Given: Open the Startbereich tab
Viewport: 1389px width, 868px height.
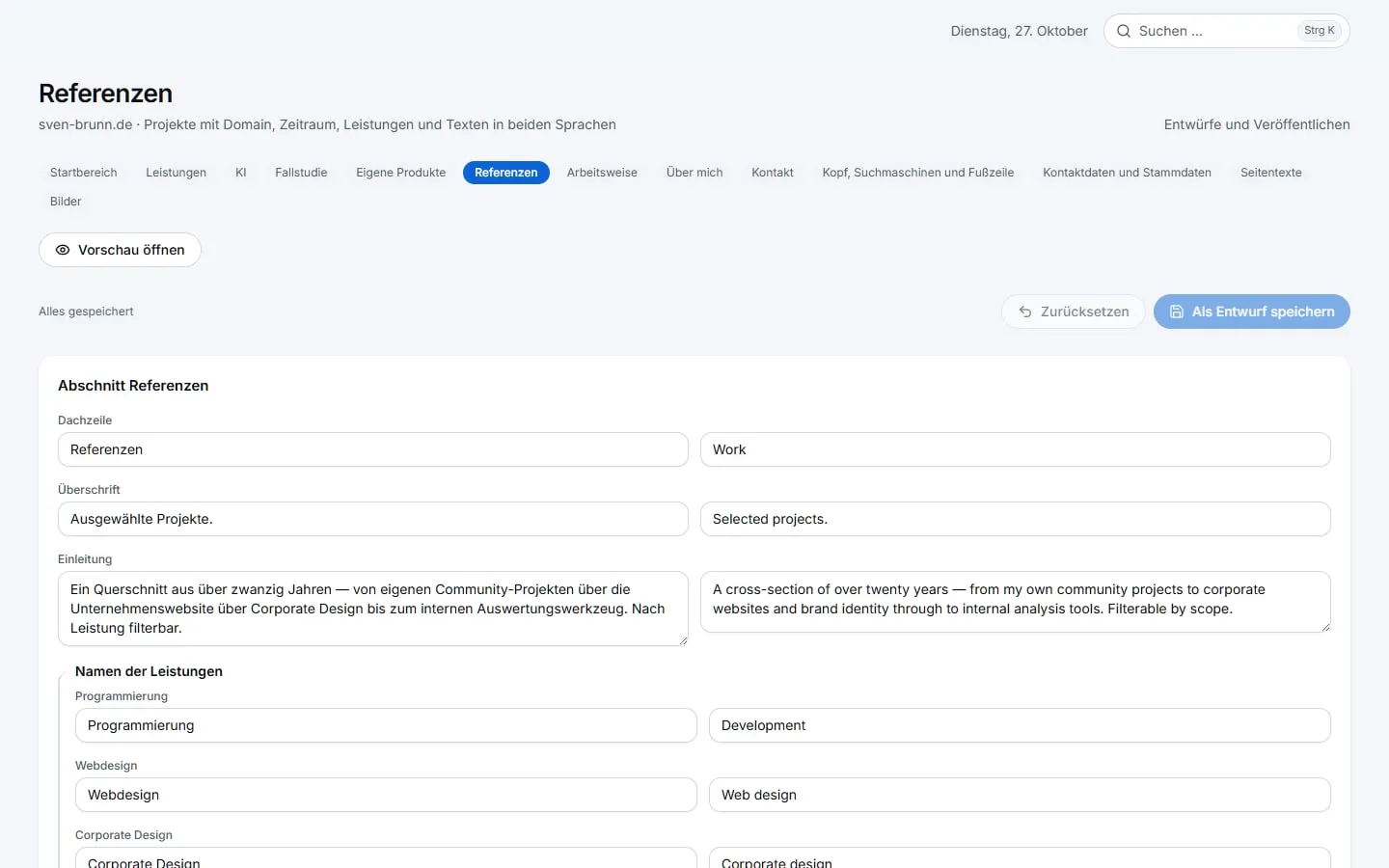Looking at the screenshot, I should coord(84,173).
